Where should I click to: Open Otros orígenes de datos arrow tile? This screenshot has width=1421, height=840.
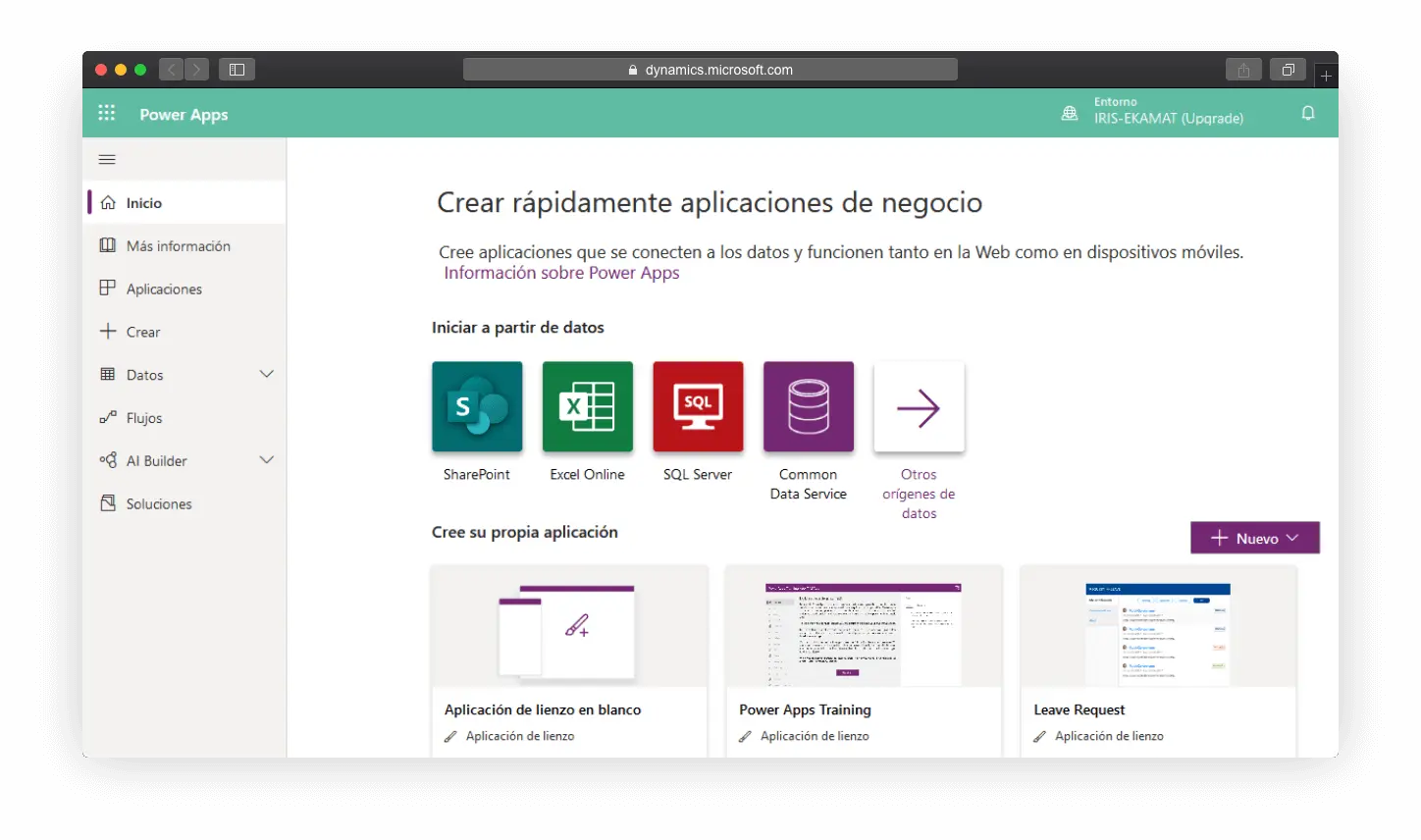coord(919,407)
